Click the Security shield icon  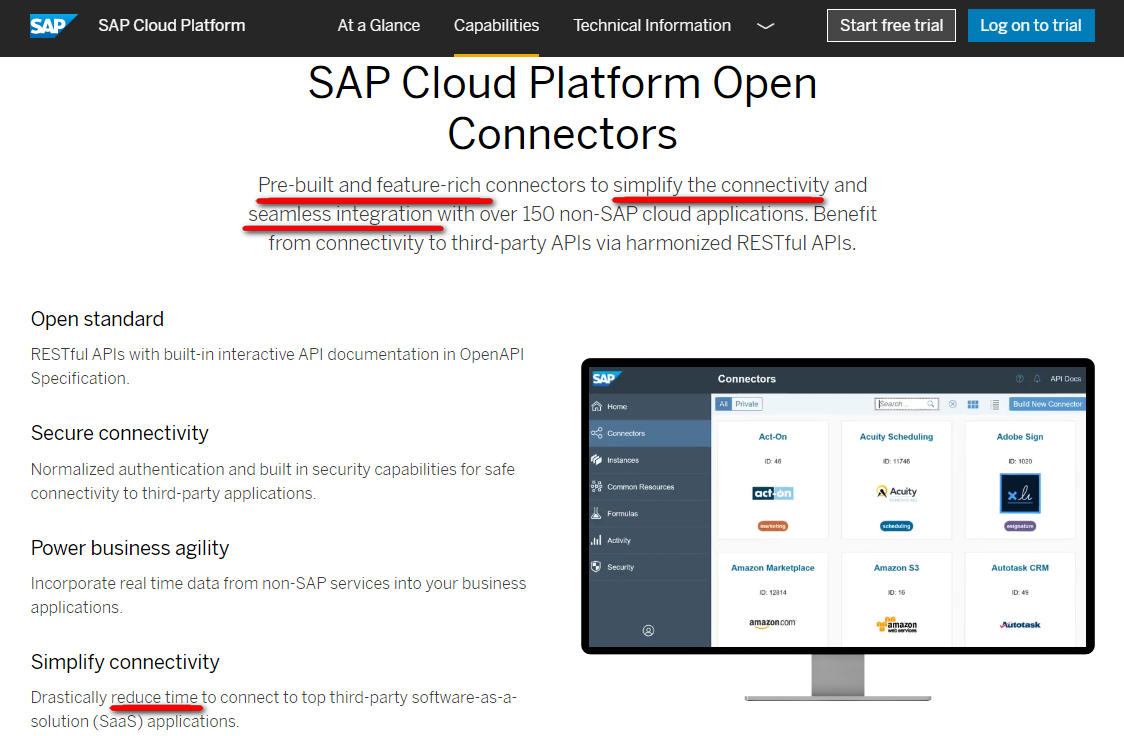click(x=596, y=567)
